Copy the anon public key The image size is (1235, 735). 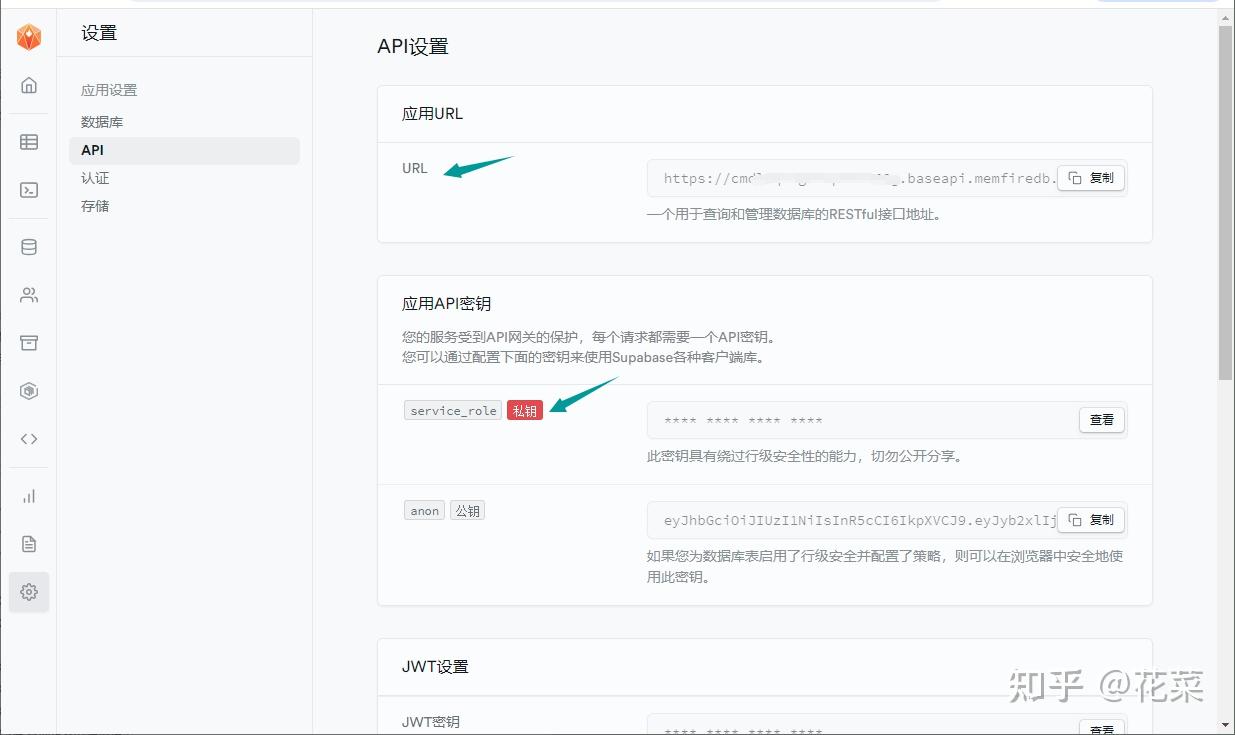pyautogui.click(x=1091, y=519)
